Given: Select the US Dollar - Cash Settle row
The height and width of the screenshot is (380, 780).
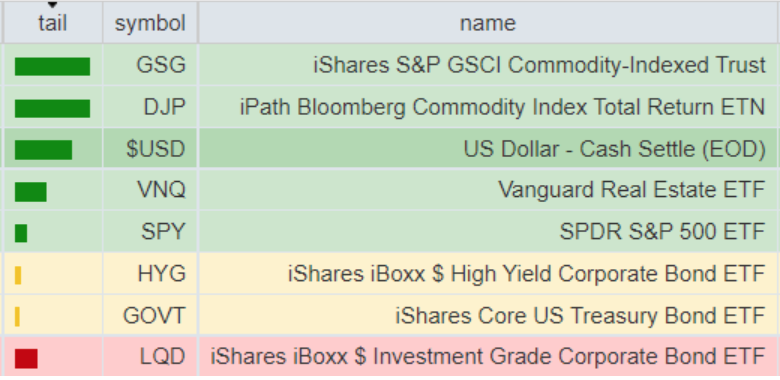Looking at the screenshot, I should point(391,148).
